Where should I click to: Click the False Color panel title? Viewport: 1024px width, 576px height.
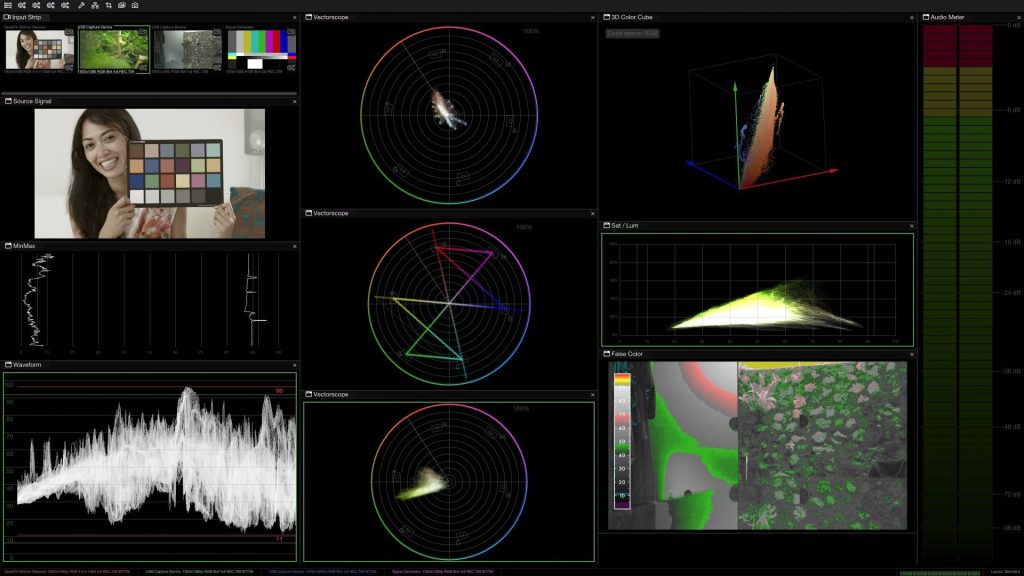(627, 354)
